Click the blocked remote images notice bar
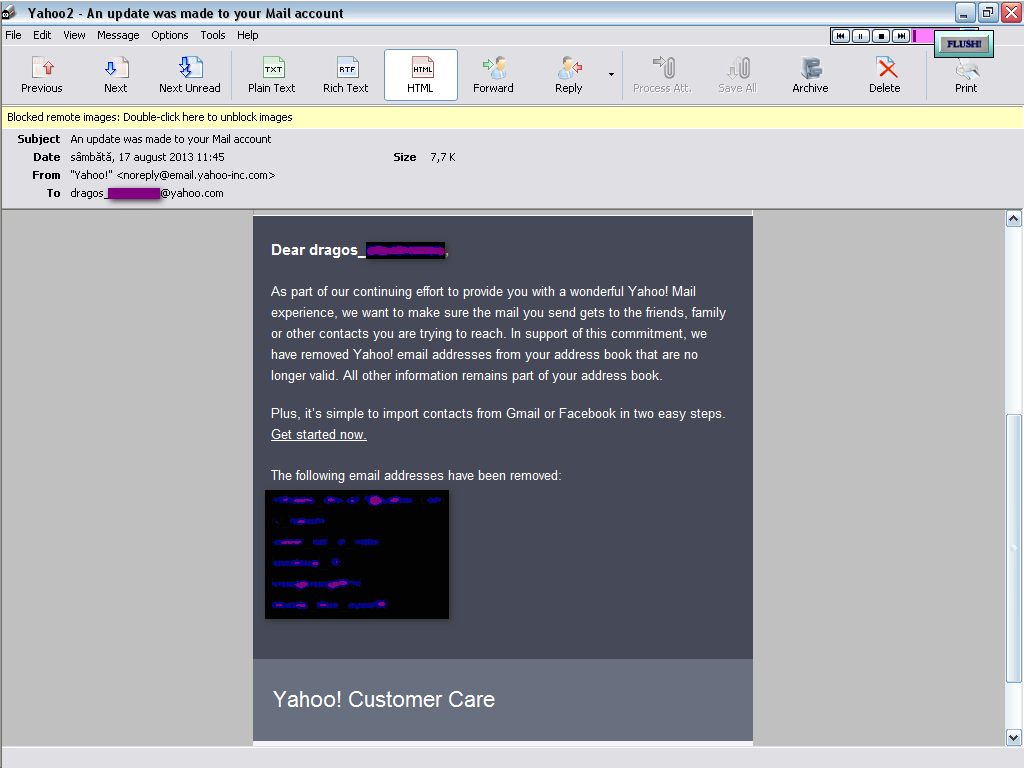 click(x=512, y=117)
